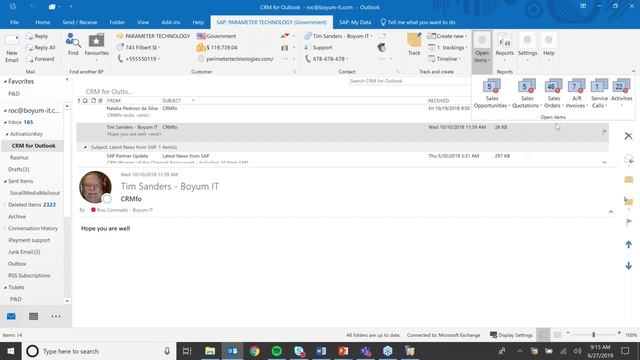Launch Chrome from the taskbar
The height and width of the screenshot is (360, 640).
coord(254,351)
